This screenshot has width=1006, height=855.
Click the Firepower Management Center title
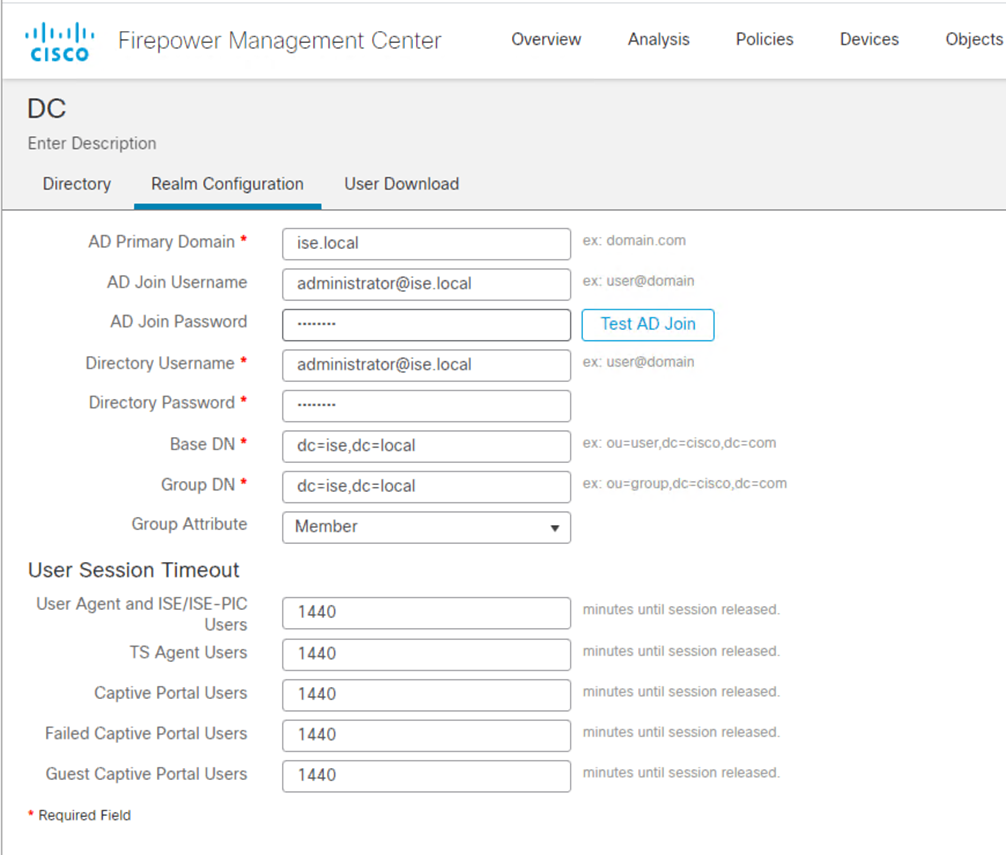coord(280,40)
